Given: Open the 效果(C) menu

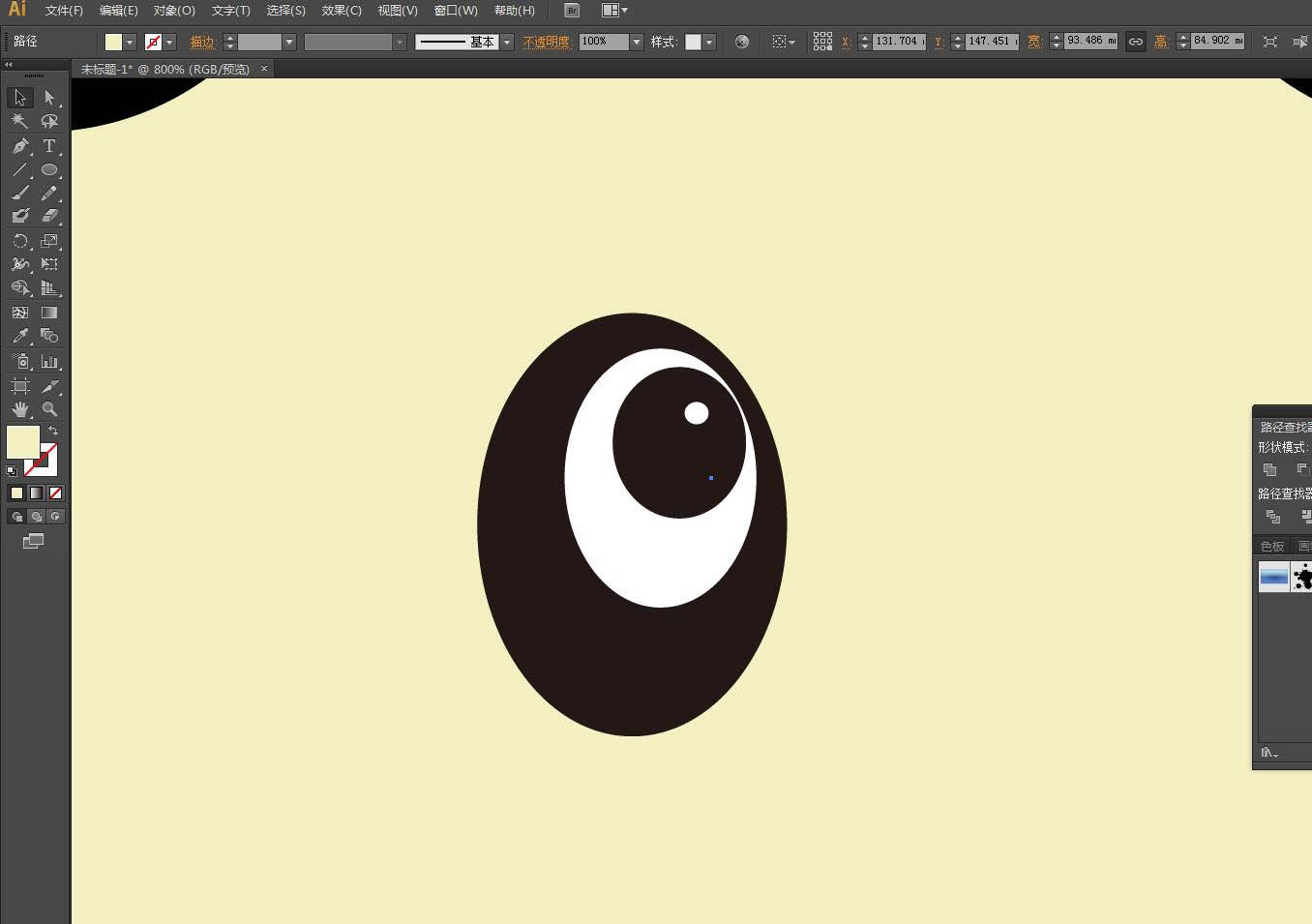Looking at the screenshot, I should coord(342,11).
